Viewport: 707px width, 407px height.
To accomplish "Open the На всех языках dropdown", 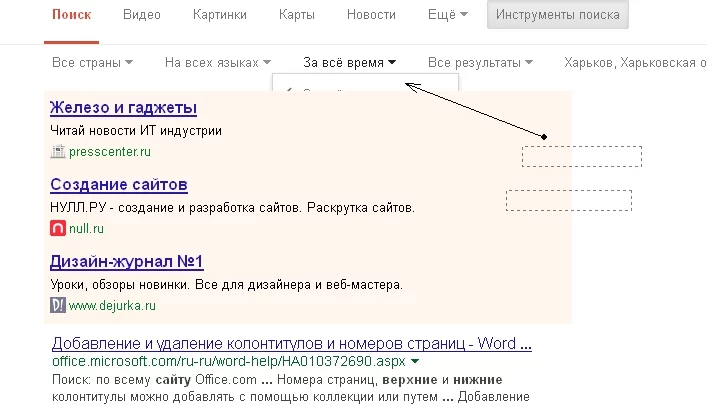I will click(x=218, y=62).
